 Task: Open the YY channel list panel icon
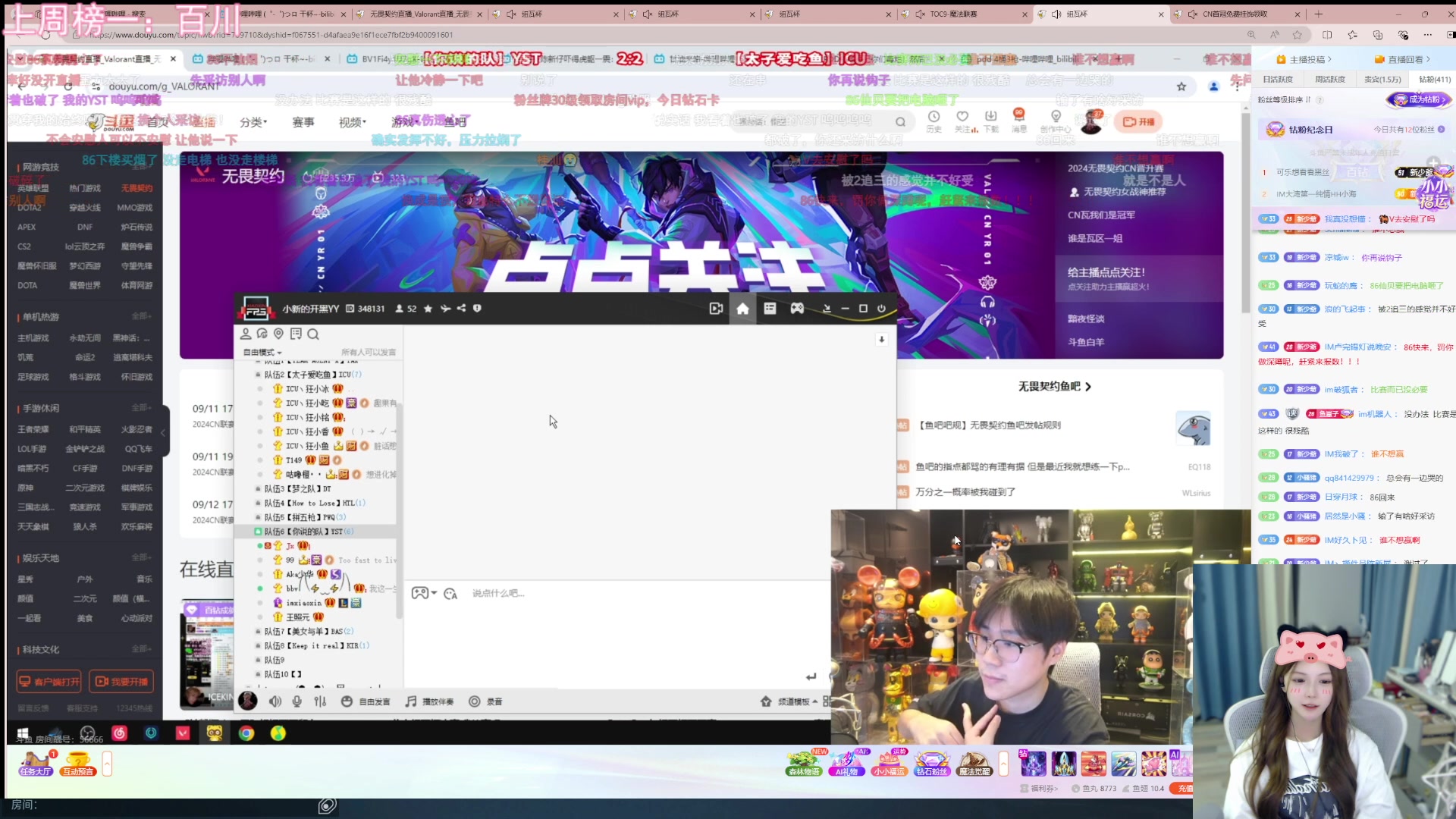point(770,309)
